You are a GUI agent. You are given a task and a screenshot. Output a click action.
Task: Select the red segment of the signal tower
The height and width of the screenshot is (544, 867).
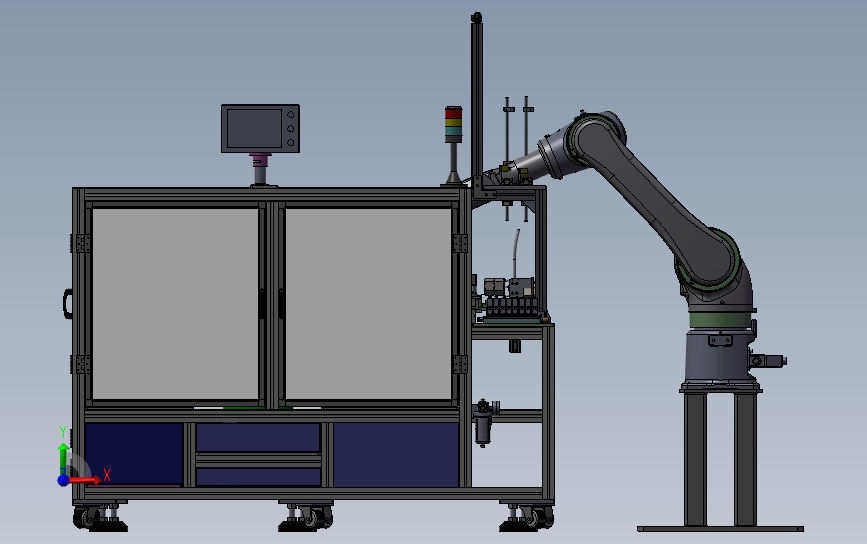pos(453,113)
